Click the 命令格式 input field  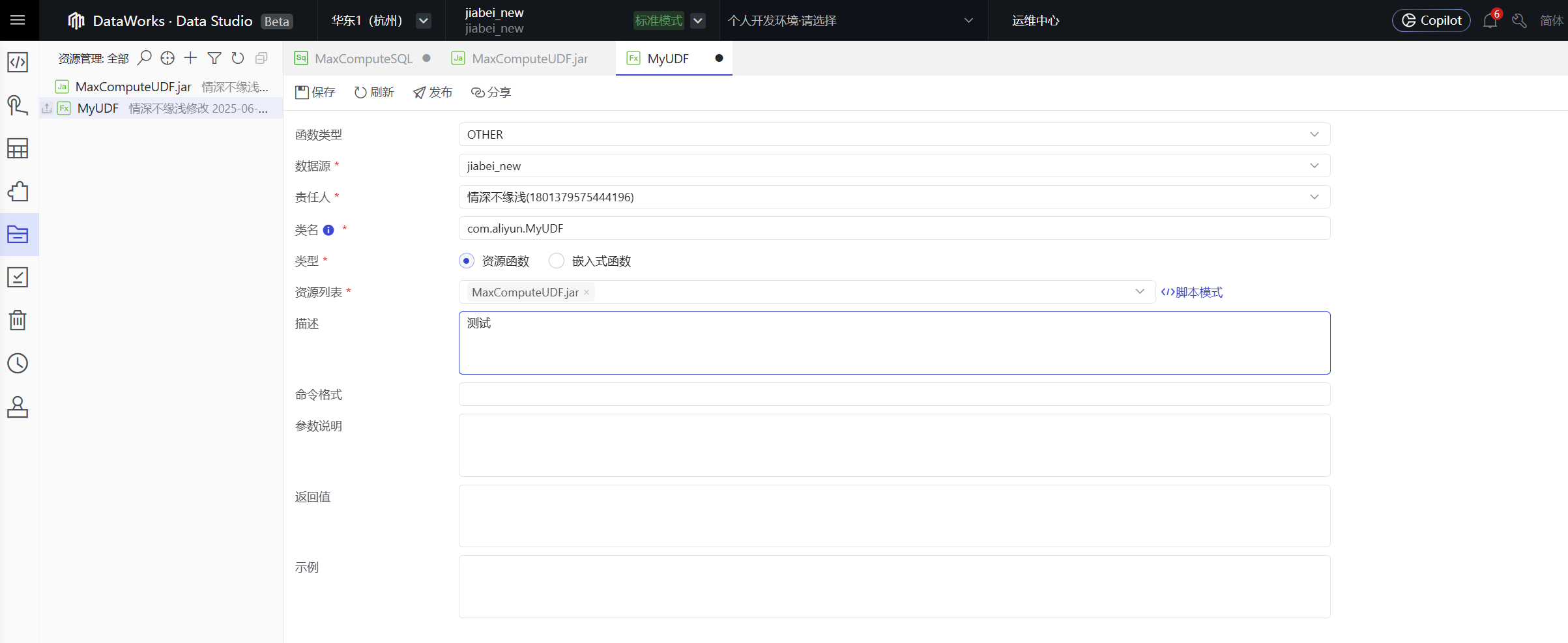pyautogui.click(x=894, y=395)
